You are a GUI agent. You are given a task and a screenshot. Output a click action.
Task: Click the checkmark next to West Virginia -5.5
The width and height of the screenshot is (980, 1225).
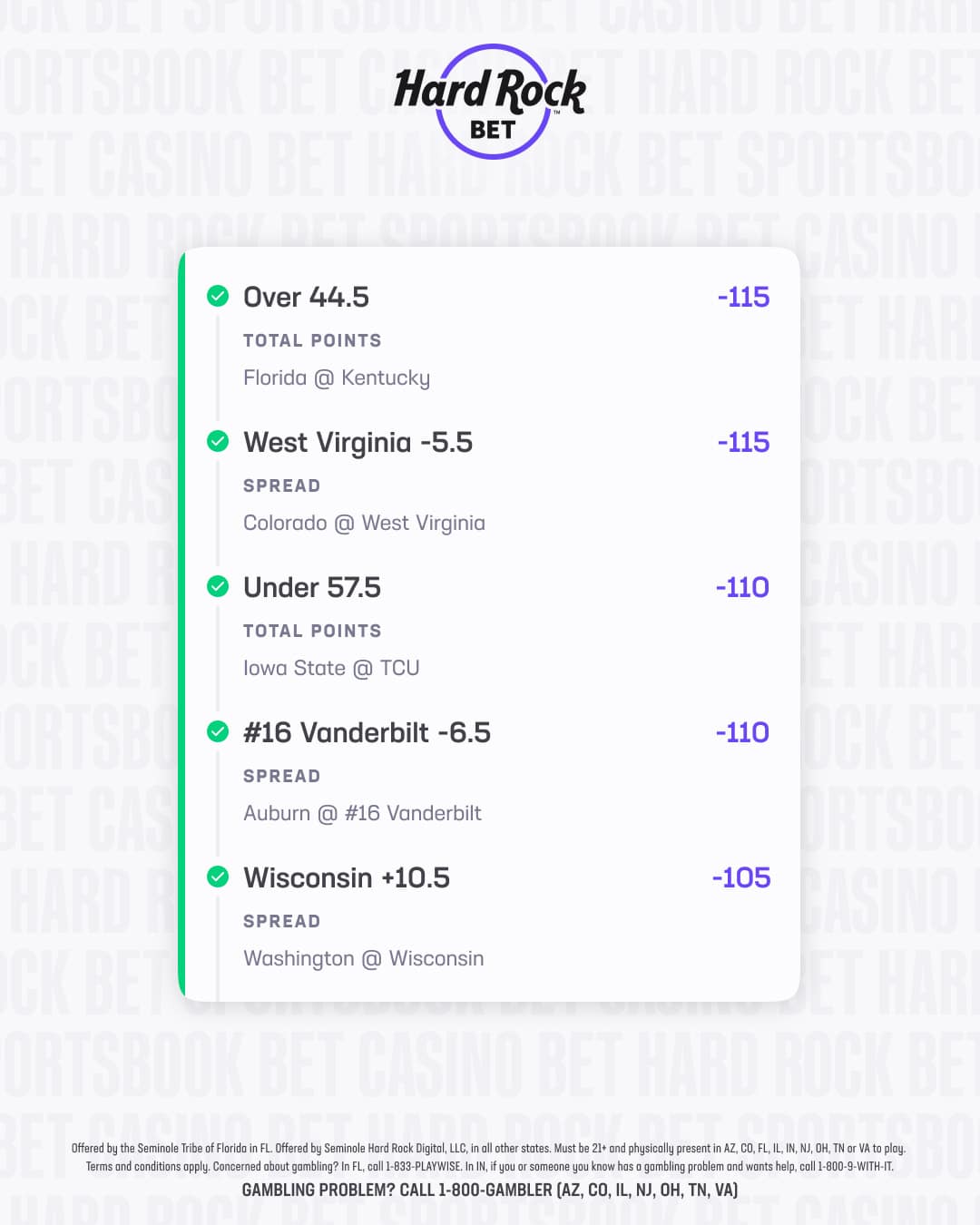click(x=218, y=441)
